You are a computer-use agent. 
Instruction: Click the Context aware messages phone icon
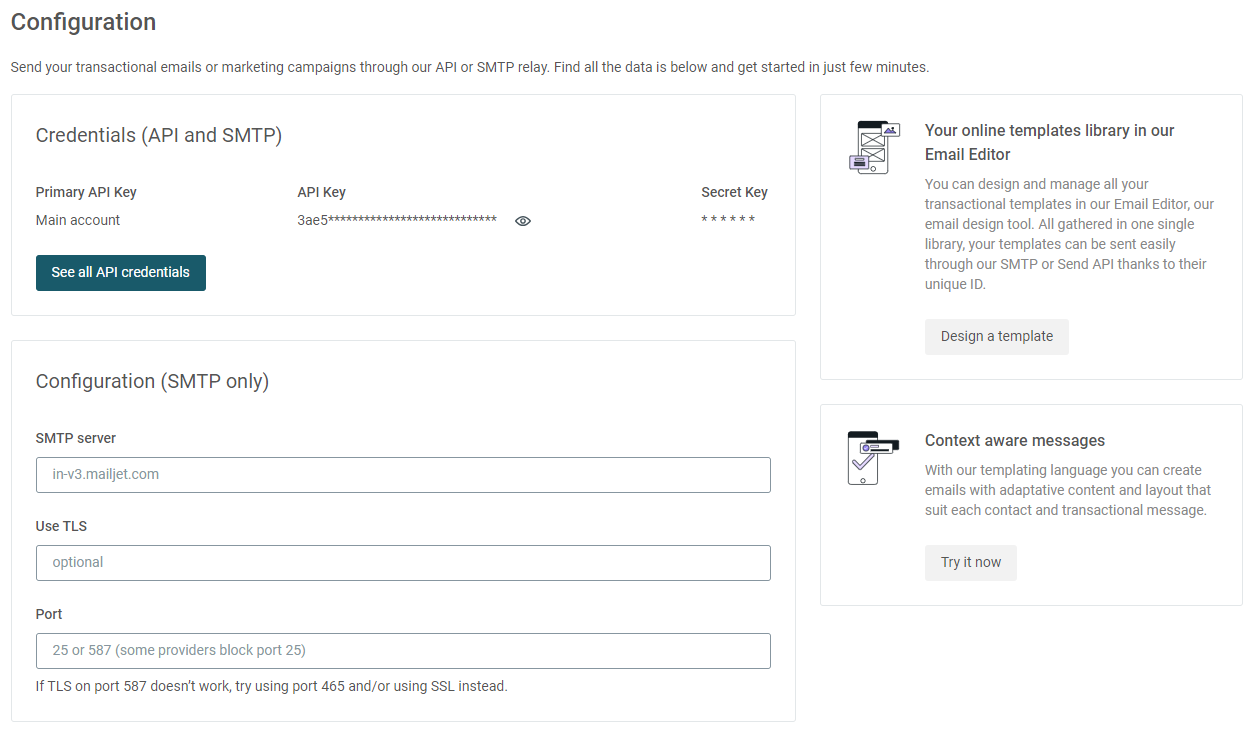(870, 455)
